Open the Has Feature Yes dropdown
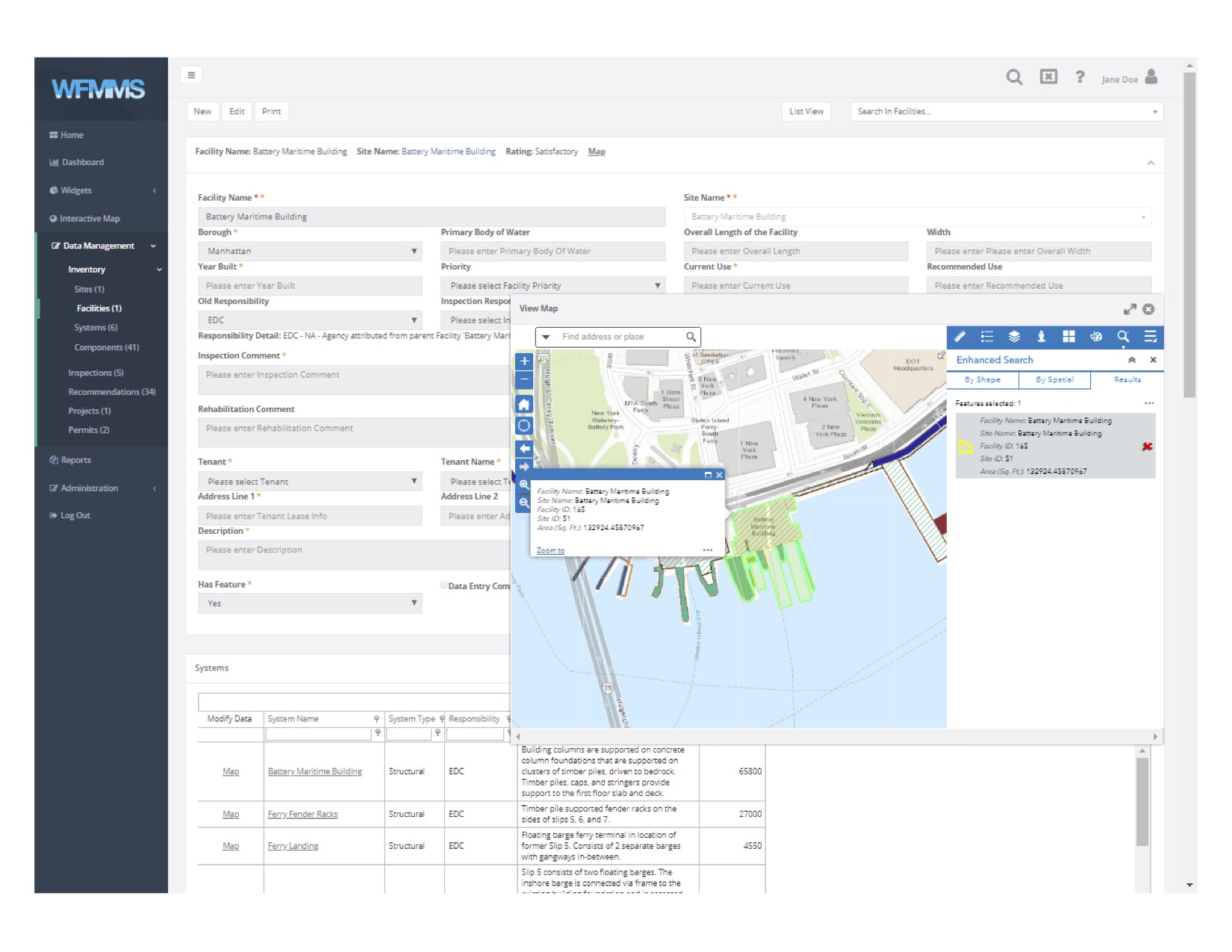The height and width of the screenshot is (952, 1232). (310, 603)
